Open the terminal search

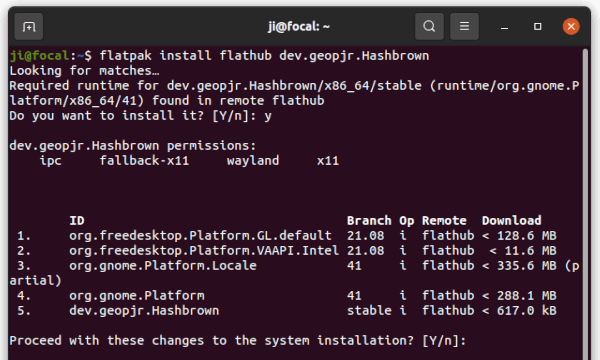tap(429, 26)
